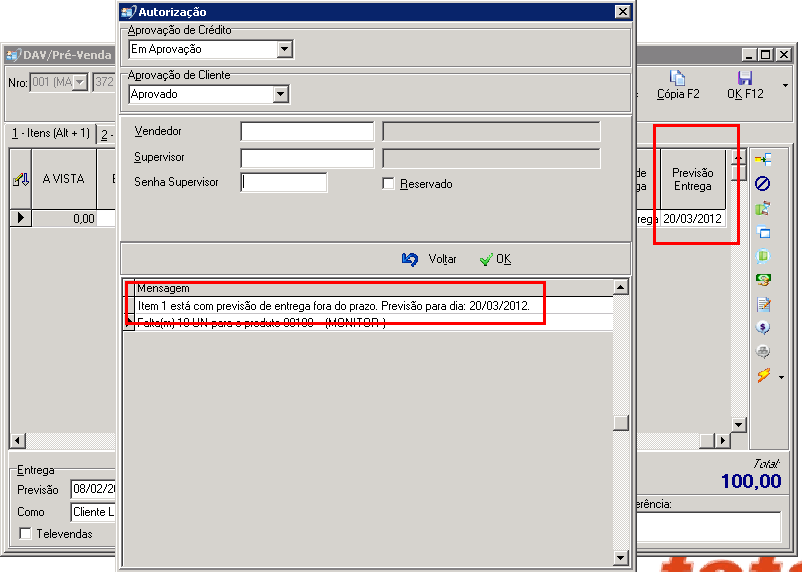Click the dollar sign speech bubble icon
The width and height of the screenshot is (802, 572).
click(763, 327)
